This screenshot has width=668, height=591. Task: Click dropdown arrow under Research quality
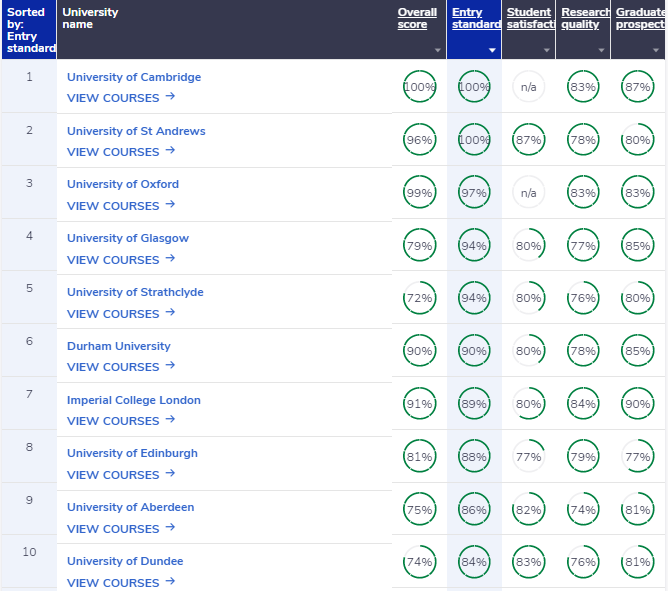(601, 50)
